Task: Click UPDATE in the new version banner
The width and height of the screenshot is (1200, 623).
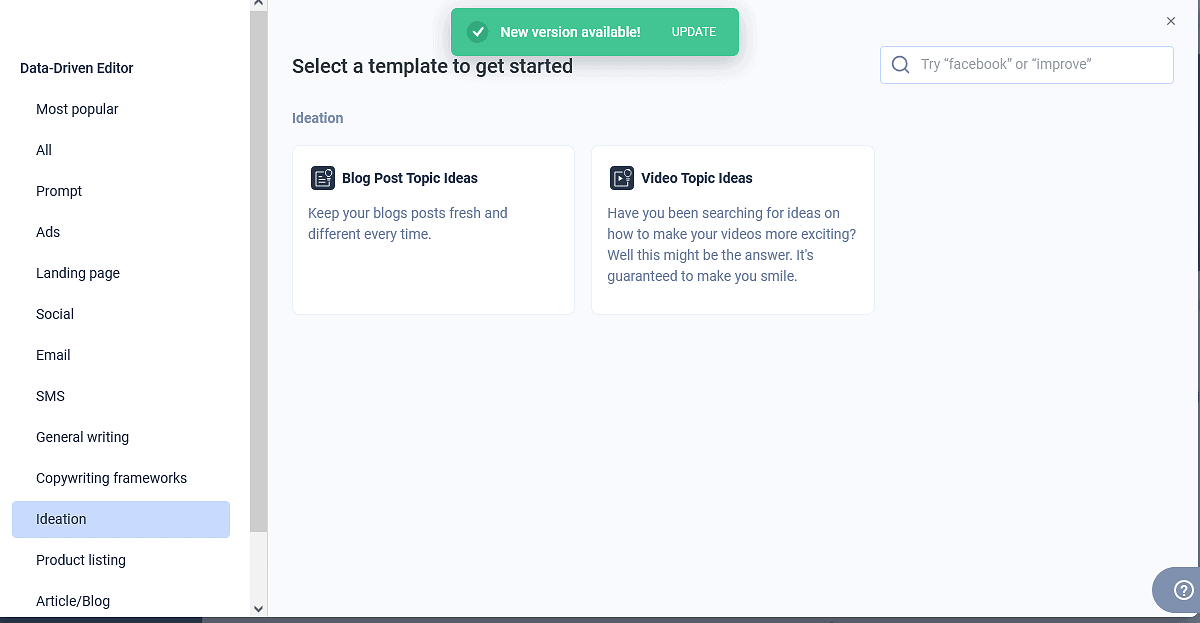Action: pyautogui.click(x=693, y=32)
